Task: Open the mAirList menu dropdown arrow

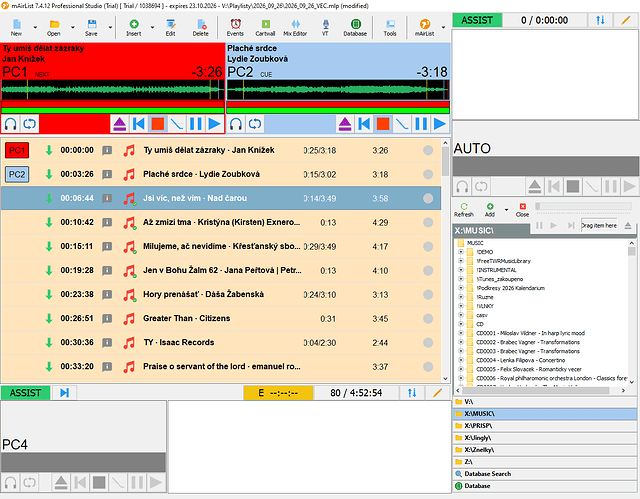Action: [443, 27]
